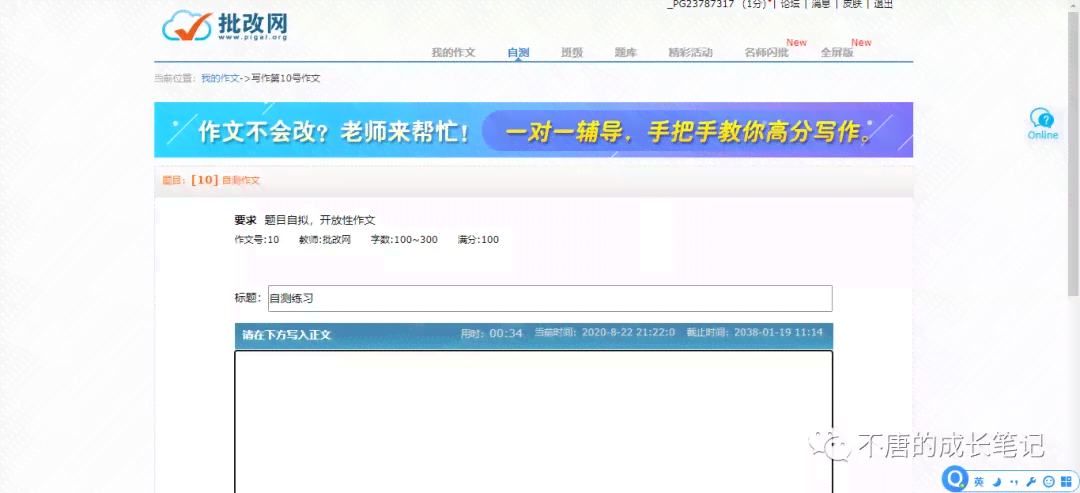This screenshot has height=493, width=1080.
Task: Open the 名师闪批 tab
Action: click(x=766, y=52)
